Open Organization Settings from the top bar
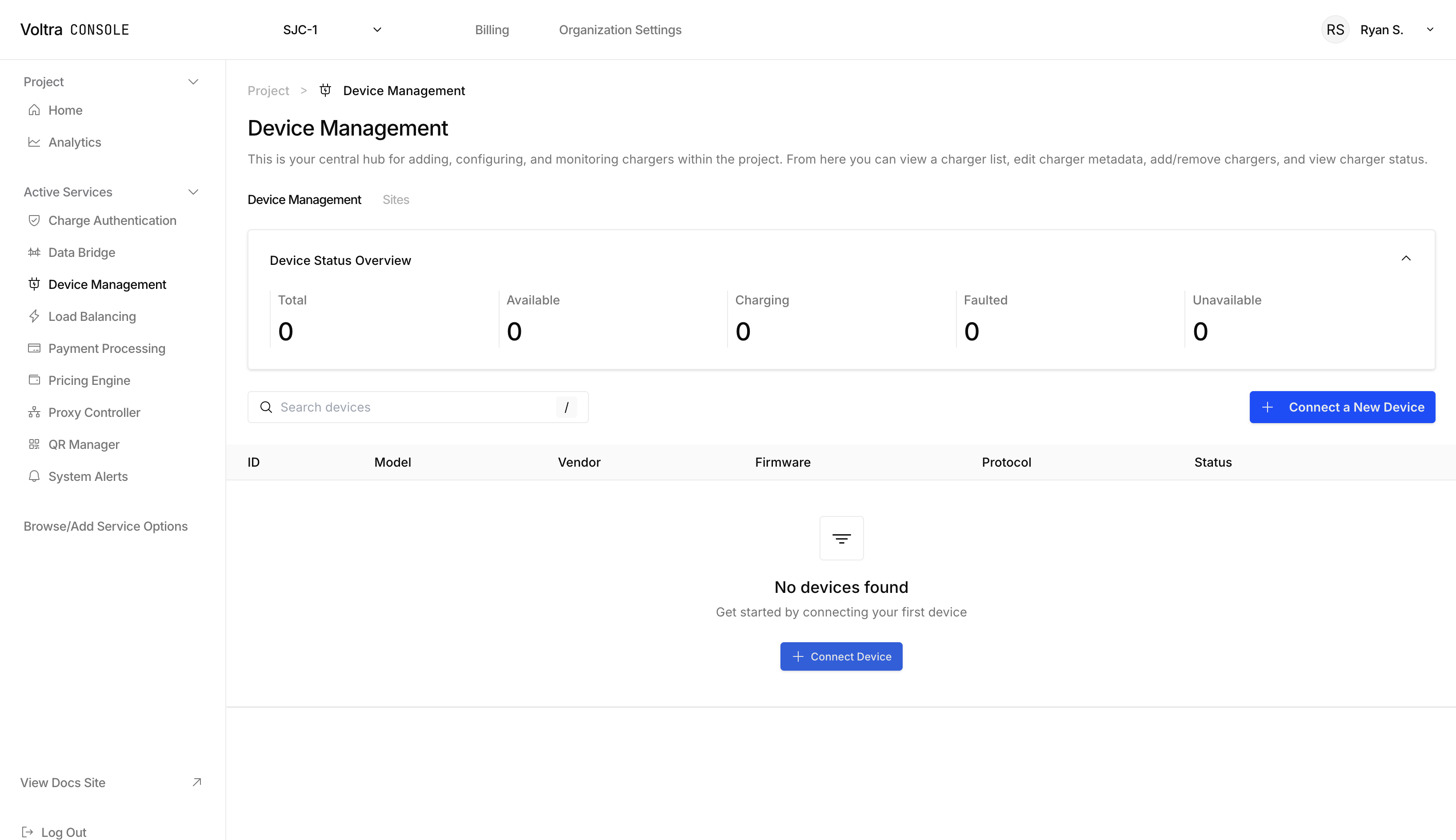This screenshot has height=840, width=1456. point(620,29)
